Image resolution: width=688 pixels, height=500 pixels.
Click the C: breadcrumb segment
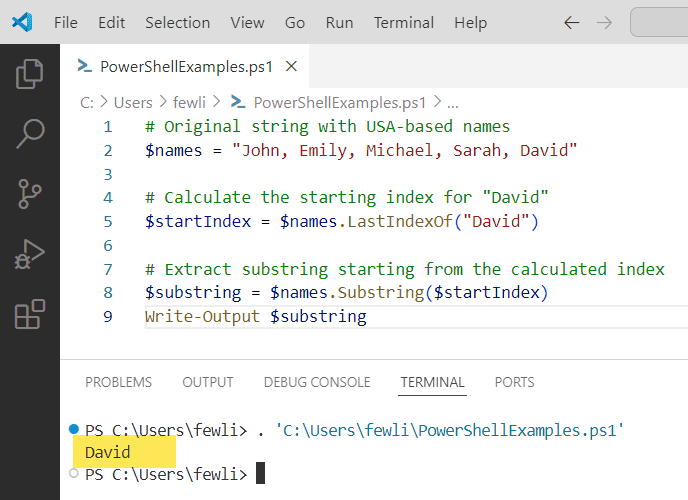86,103
